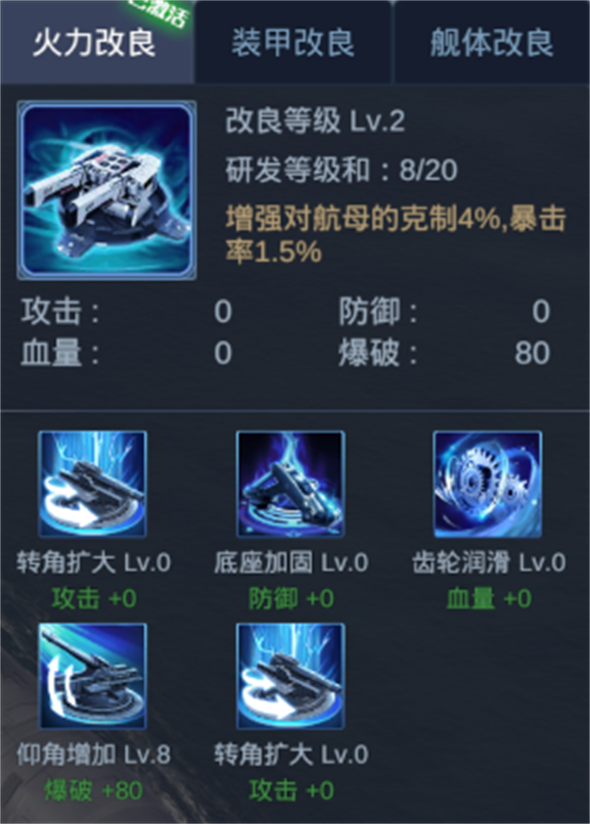Click the 攻击 stat row
This screenshot has height=824, width=590.
pos(127,312)
